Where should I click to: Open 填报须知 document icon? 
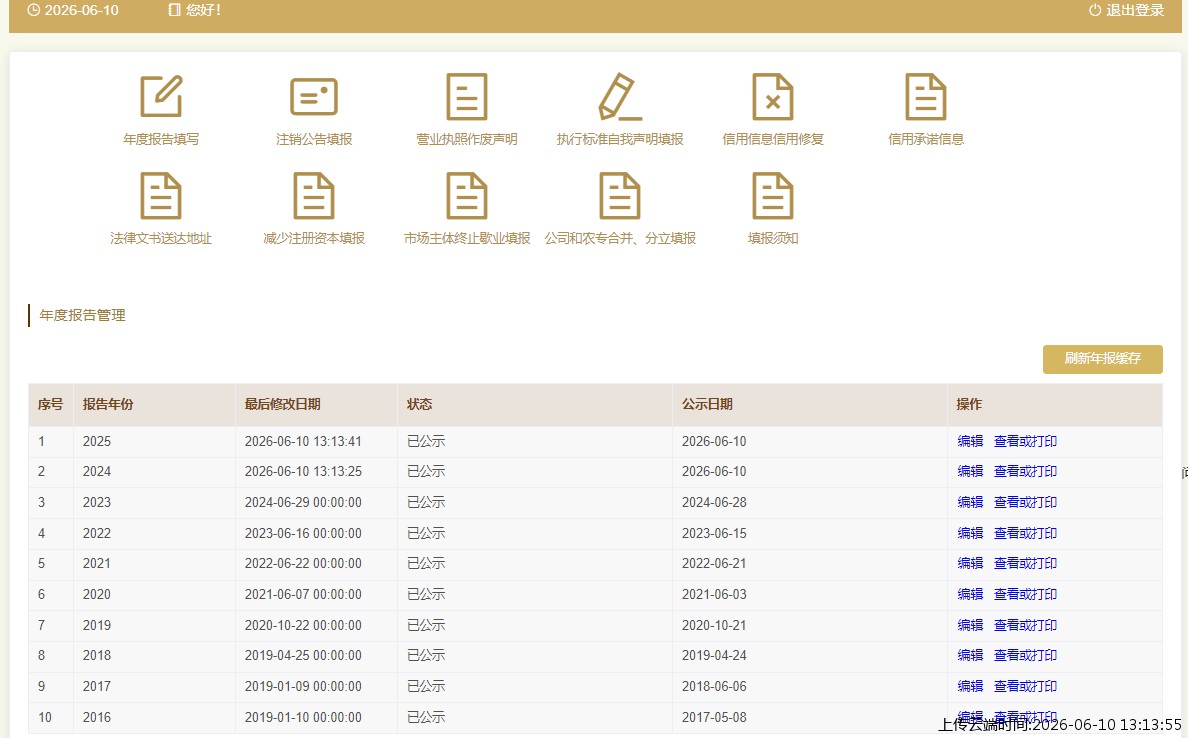click(773, 195)
